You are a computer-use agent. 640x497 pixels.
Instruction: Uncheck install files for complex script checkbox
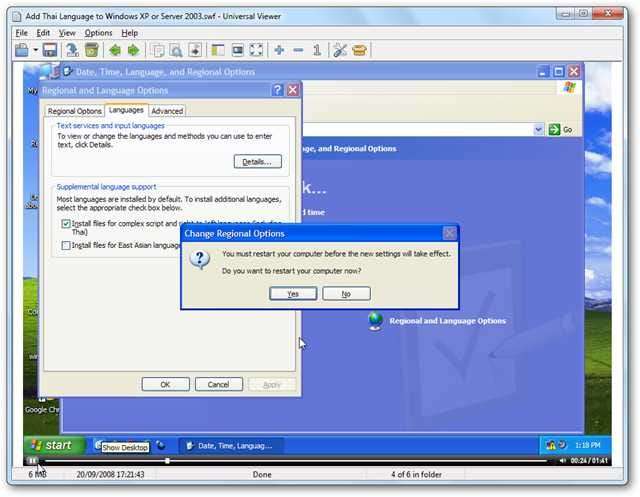point(66,224)
